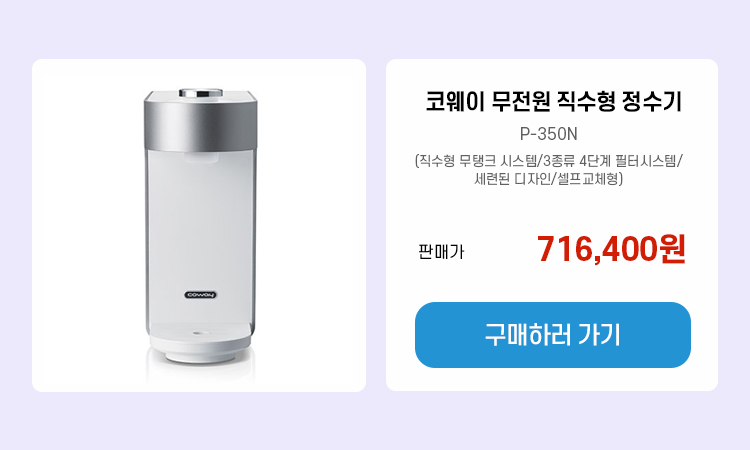Click the silver metallic top band of purifier
Image resolution: width=750 pixels, height=450 pixels.
pyautogui.click(x=200, y=123)
